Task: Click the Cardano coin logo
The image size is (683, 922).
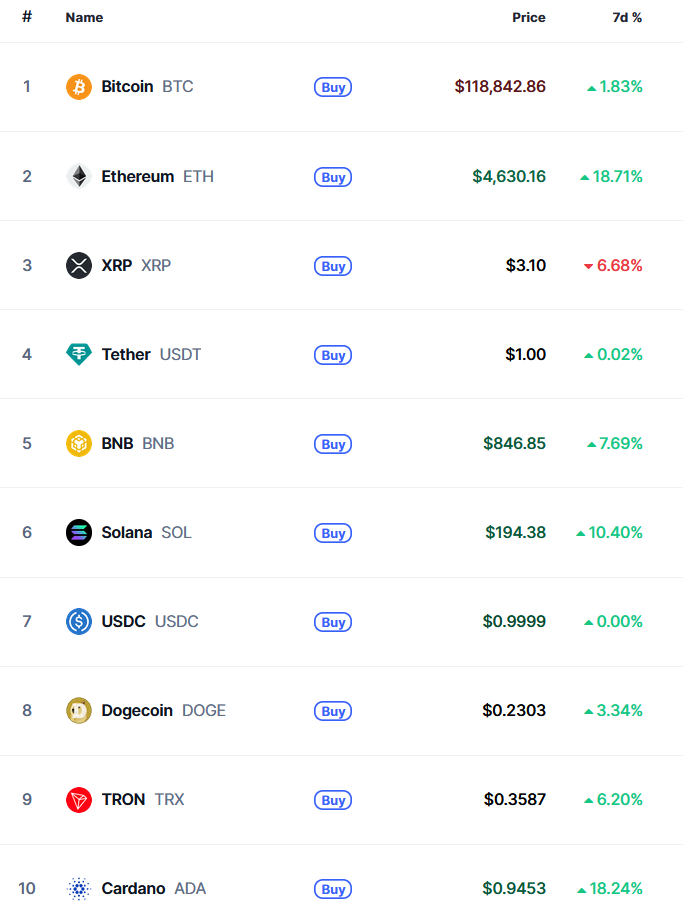Action: (78, 889)
